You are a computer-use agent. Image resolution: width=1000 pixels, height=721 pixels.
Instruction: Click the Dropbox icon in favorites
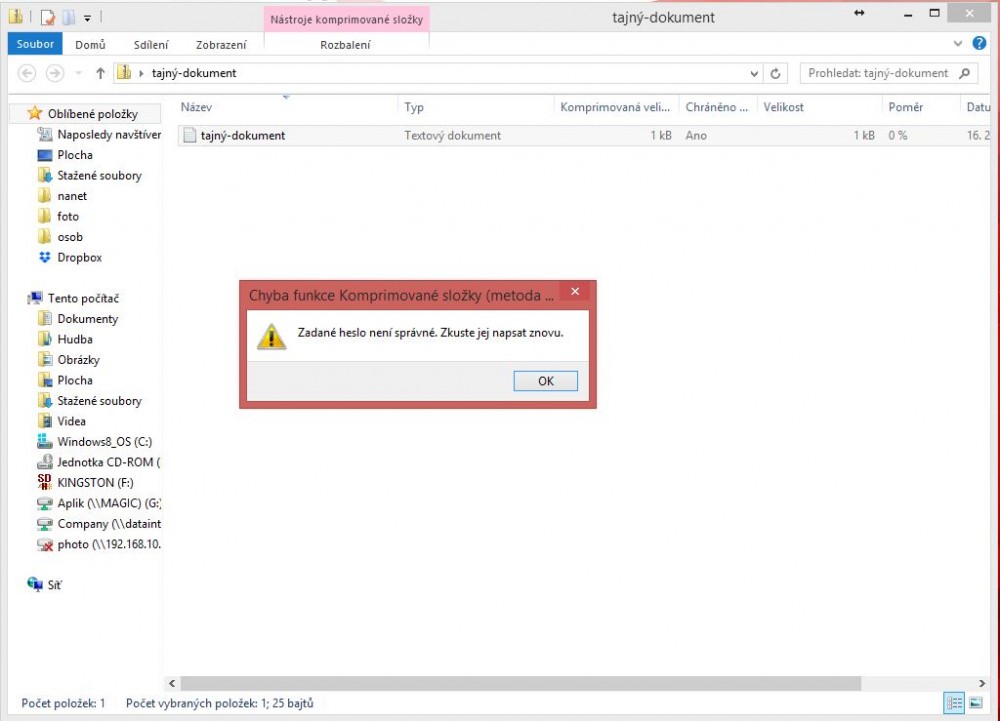tap(44, 257)
